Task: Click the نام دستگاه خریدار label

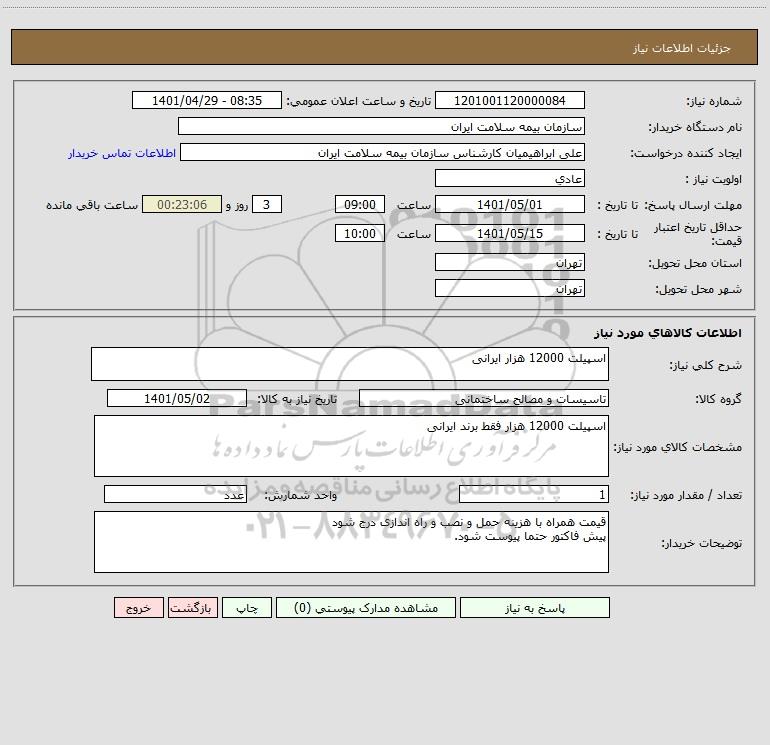Action: [695, 128]
